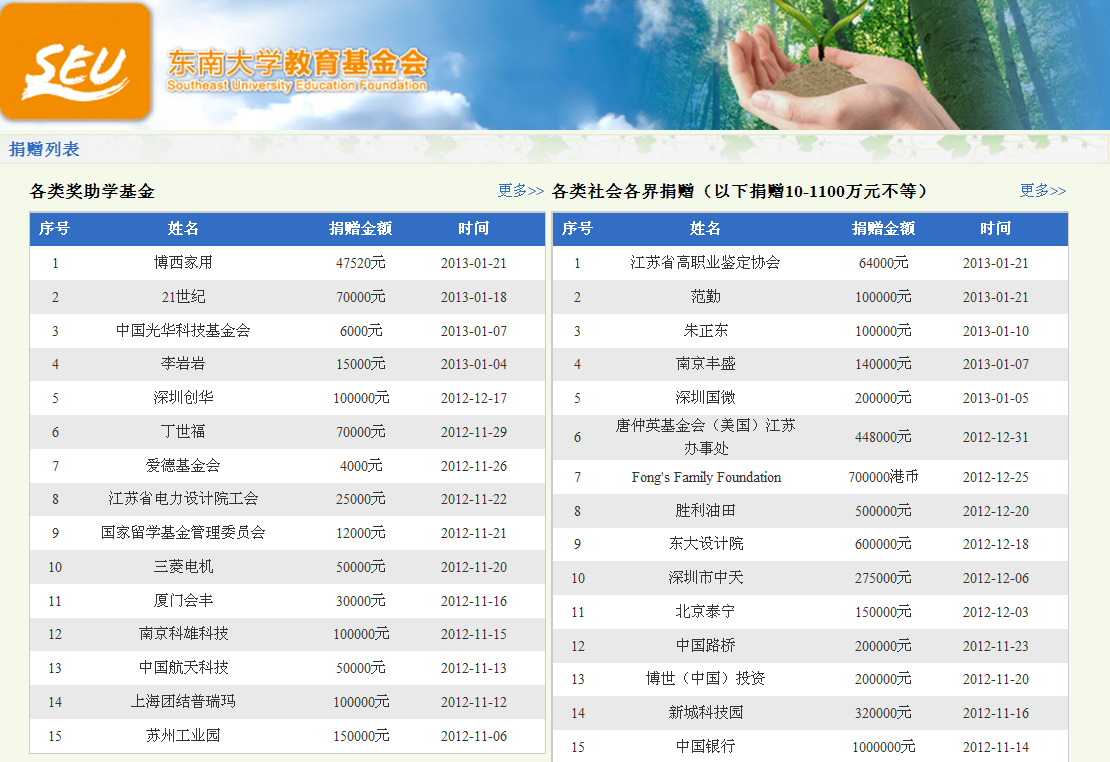Select donor 中国光华科技基金会

tap(183, 331)
